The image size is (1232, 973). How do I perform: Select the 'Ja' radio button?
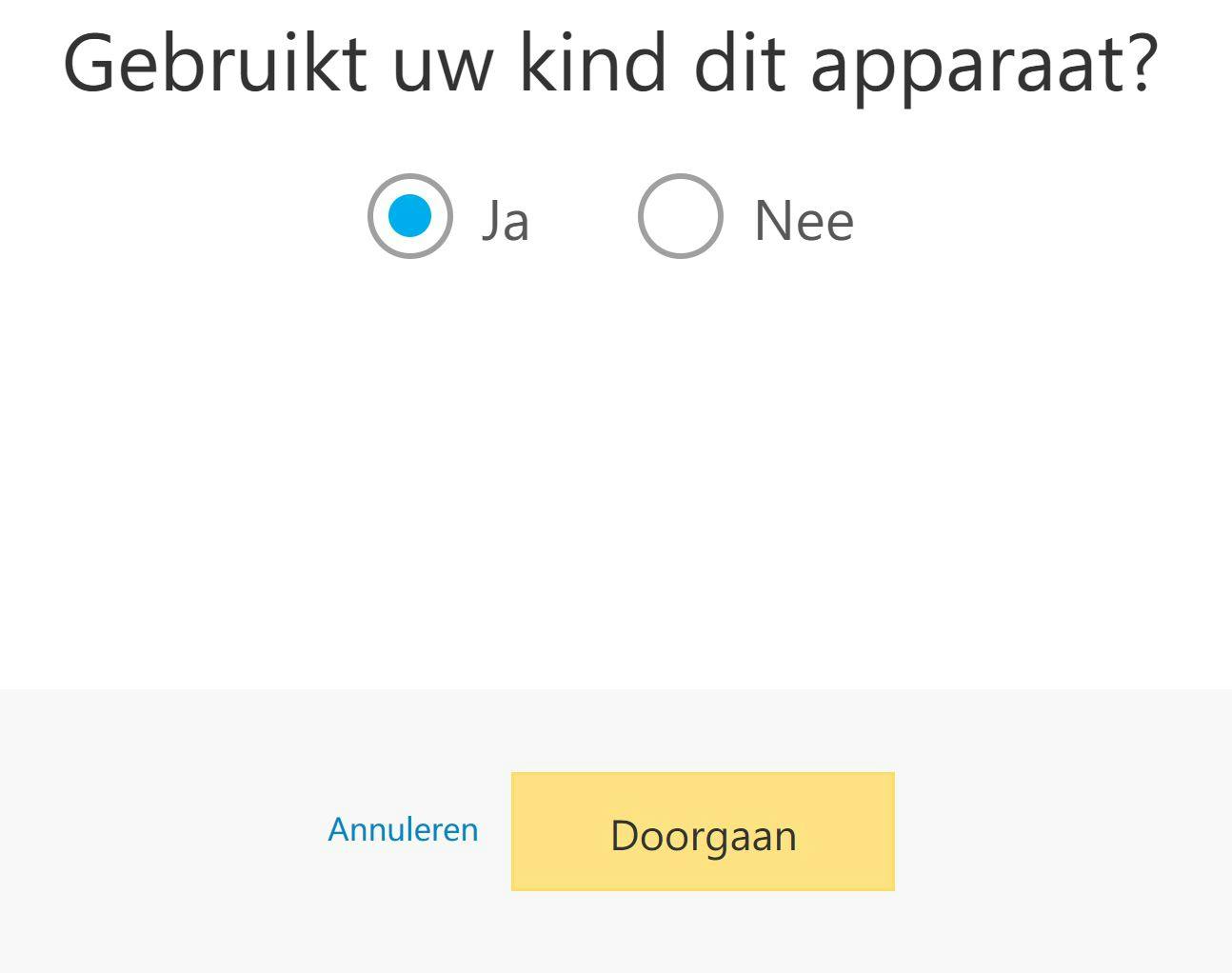(x=409, y=216)
